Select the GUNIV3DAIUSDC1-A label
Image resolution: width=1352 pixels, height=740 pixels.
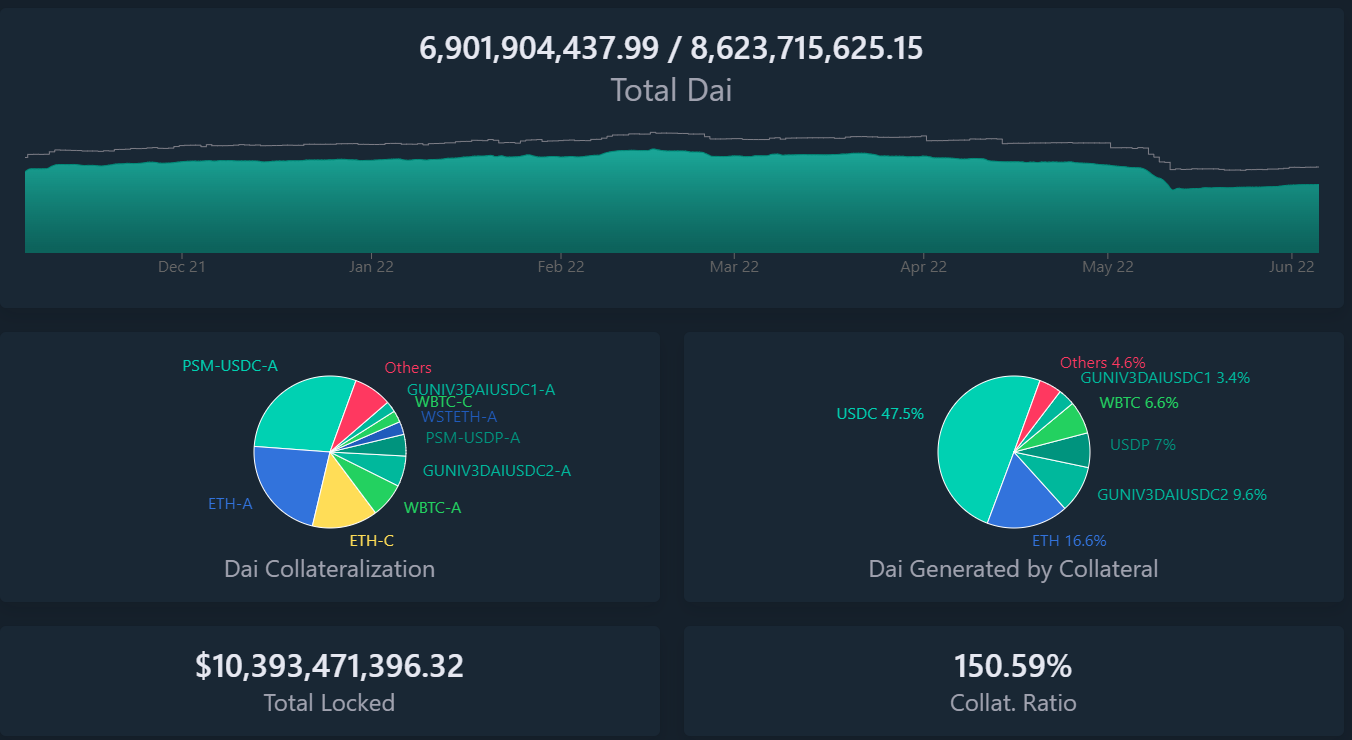(x=481, y=389)
